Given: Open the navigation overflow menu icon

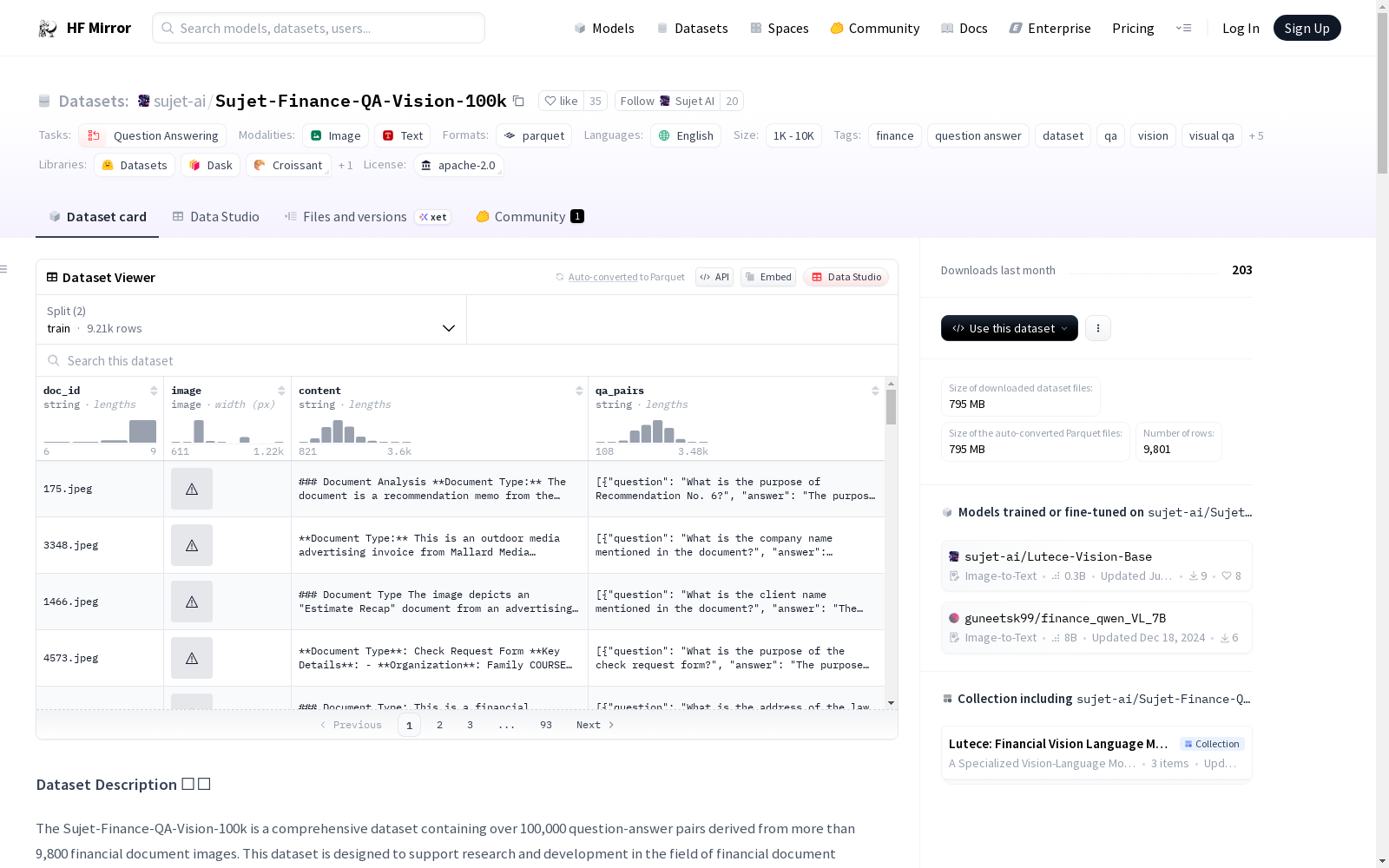Looking at the screenshot, I should [x=1183, y=28].
